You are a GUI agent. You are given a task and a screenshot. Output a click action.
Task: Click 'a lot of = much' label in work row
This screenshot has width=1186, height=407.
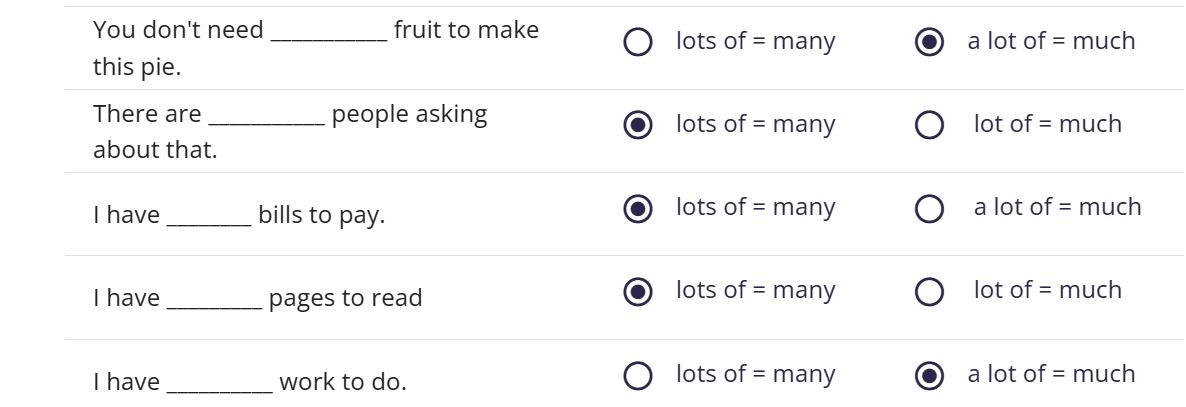[x=1051, y=374]
